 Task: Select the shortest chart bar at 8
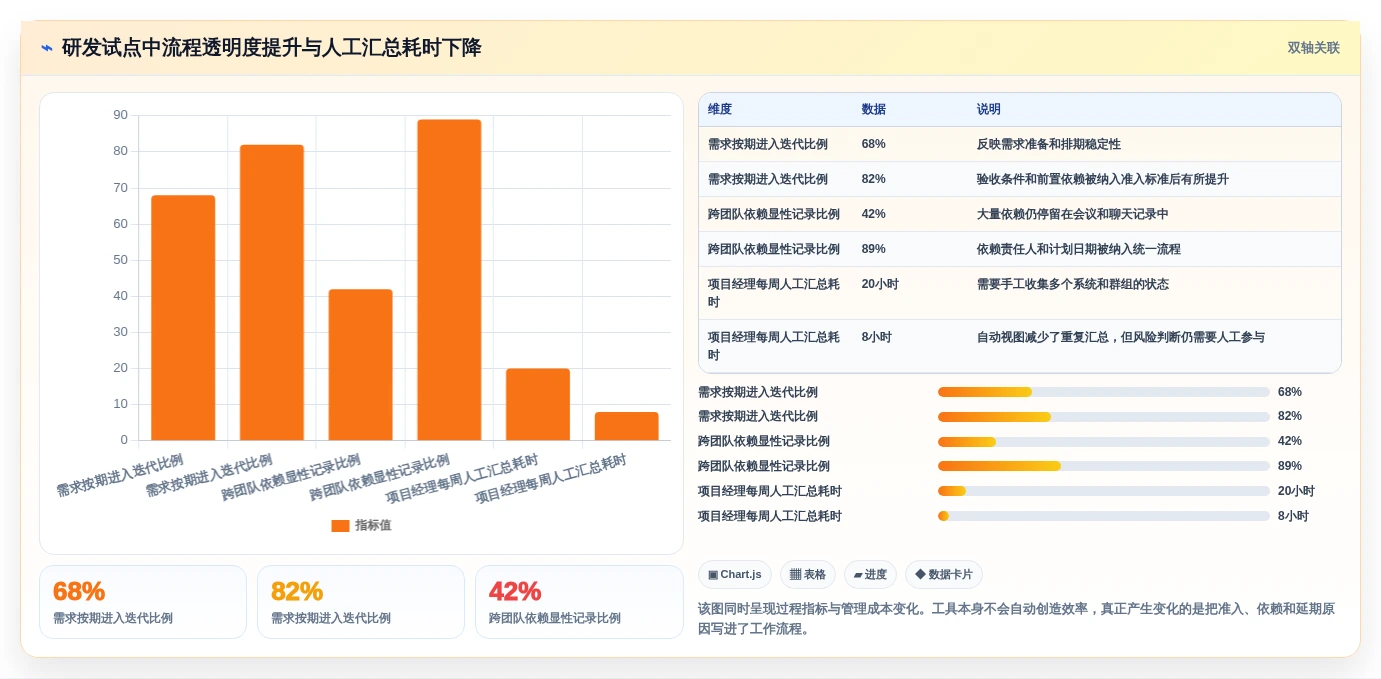tap(626, 426)
